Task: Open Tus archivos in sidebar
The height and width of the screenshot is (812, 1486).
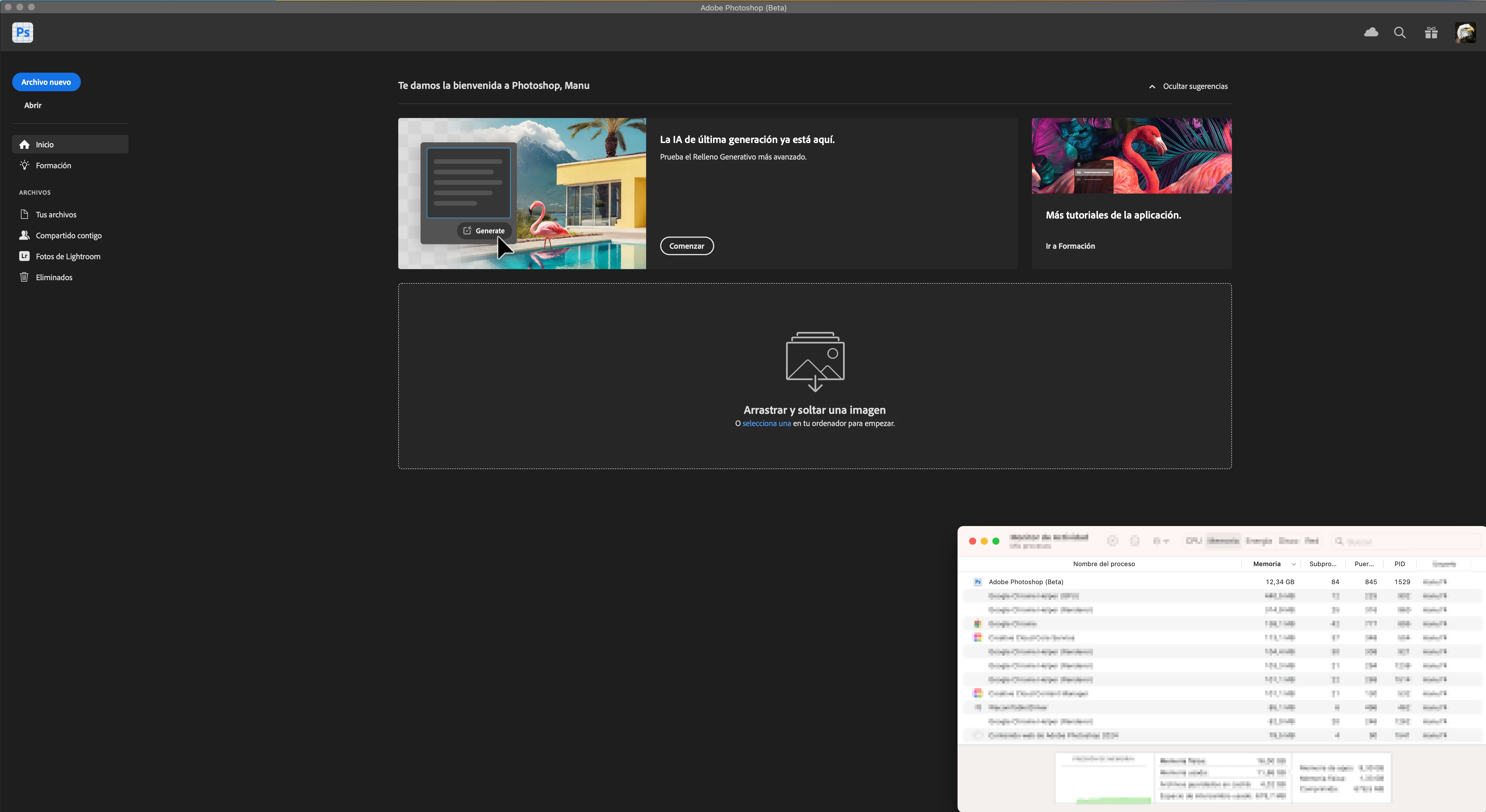Action: (x=56, y=214)
